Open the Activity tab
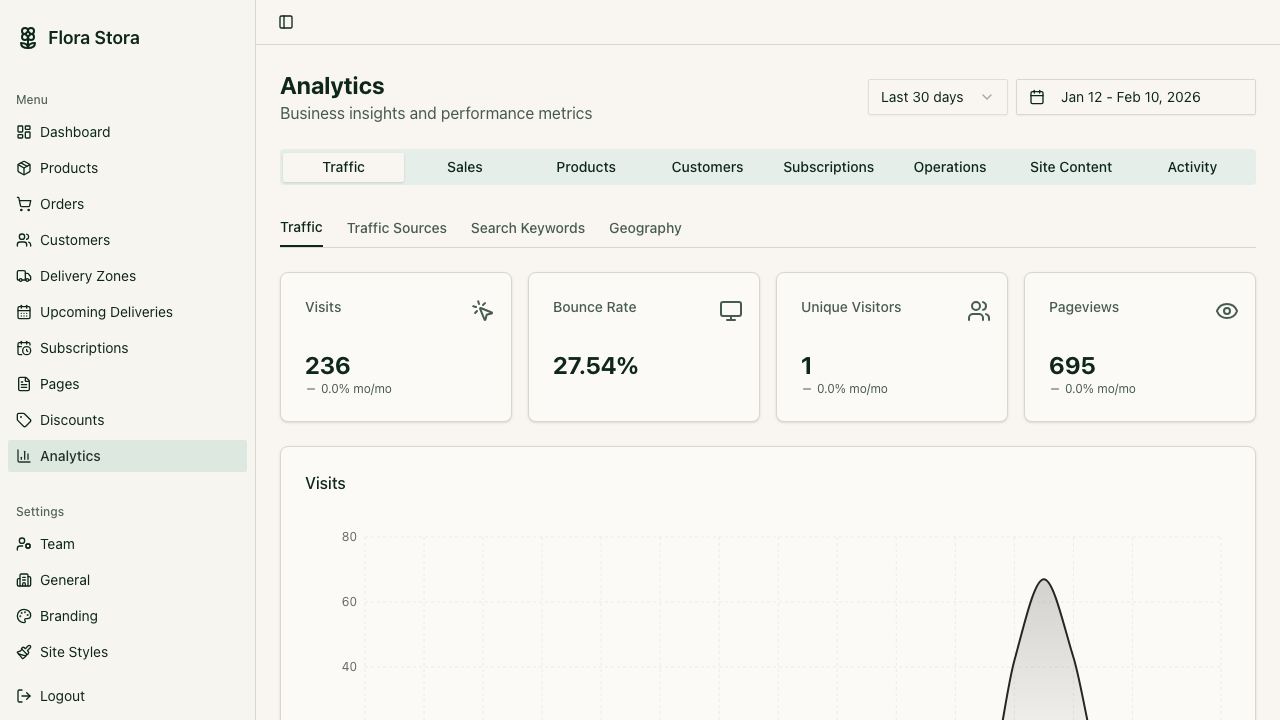 (1192, 167)
